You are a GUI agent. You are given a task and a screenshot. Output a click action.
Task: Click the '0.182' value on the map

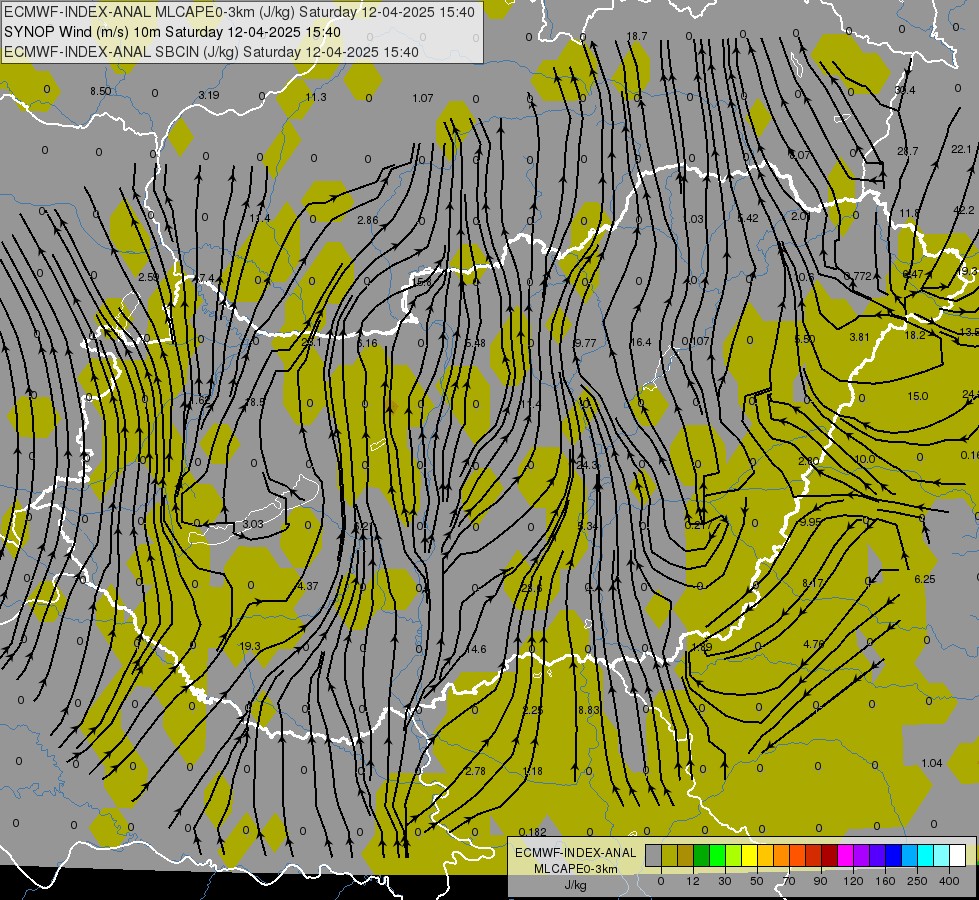point(533,832)
